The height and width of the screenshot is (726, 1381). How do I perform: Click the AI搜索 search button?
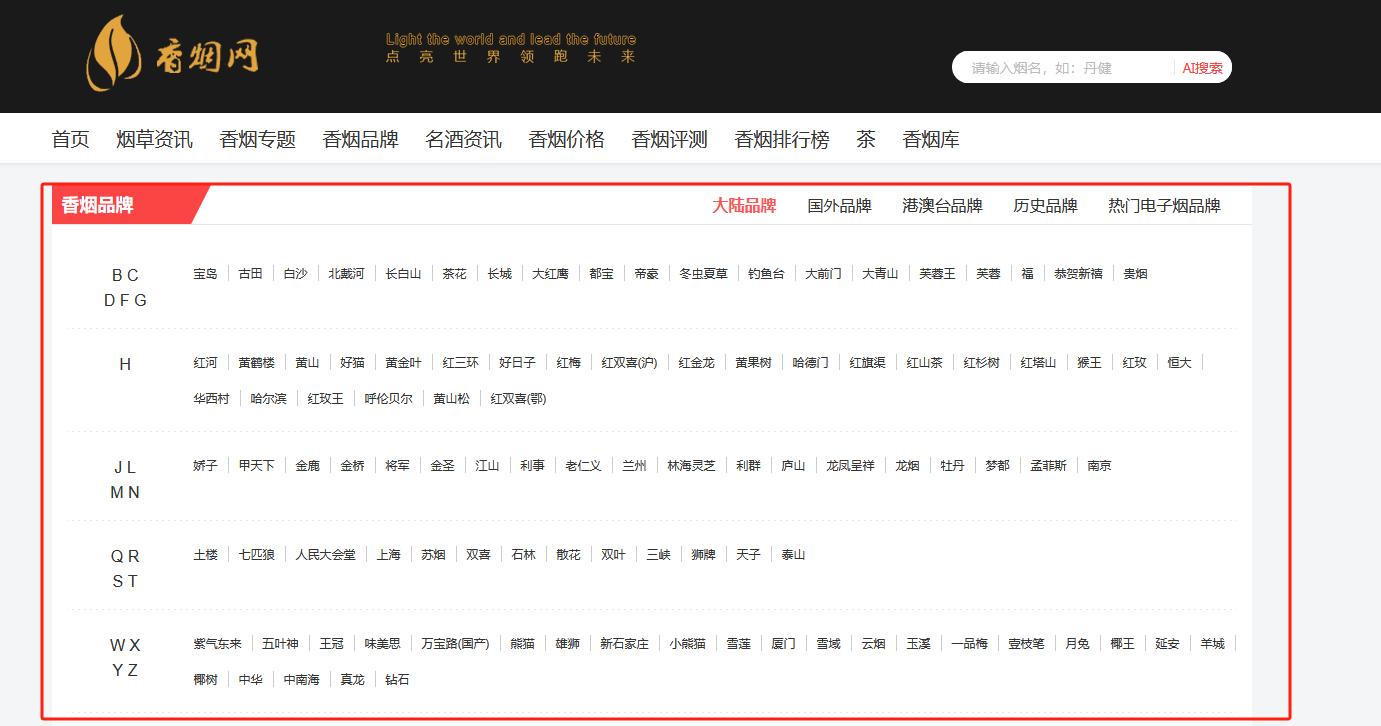pyautogui.click(x=1202, y=68)
